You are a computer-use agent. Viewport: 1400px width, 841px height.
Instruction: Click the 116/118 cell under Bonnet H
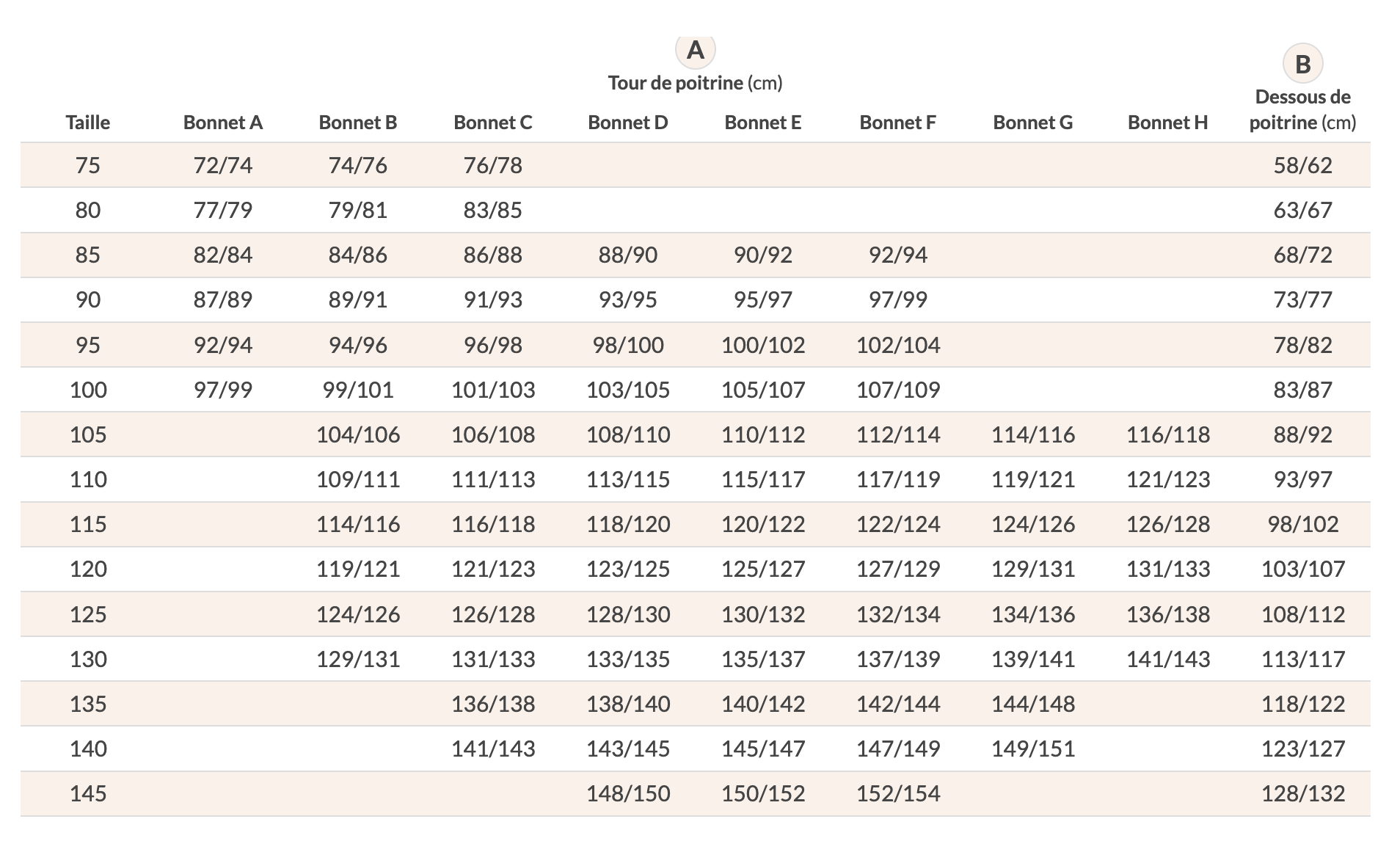pyautogui.click(x=1168, y=434)
